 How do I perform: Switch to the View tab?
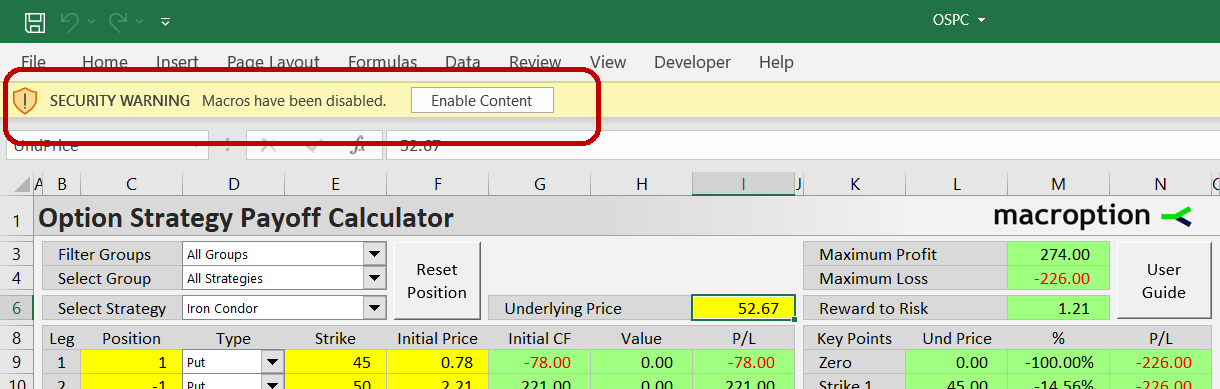tap(608, 62)
